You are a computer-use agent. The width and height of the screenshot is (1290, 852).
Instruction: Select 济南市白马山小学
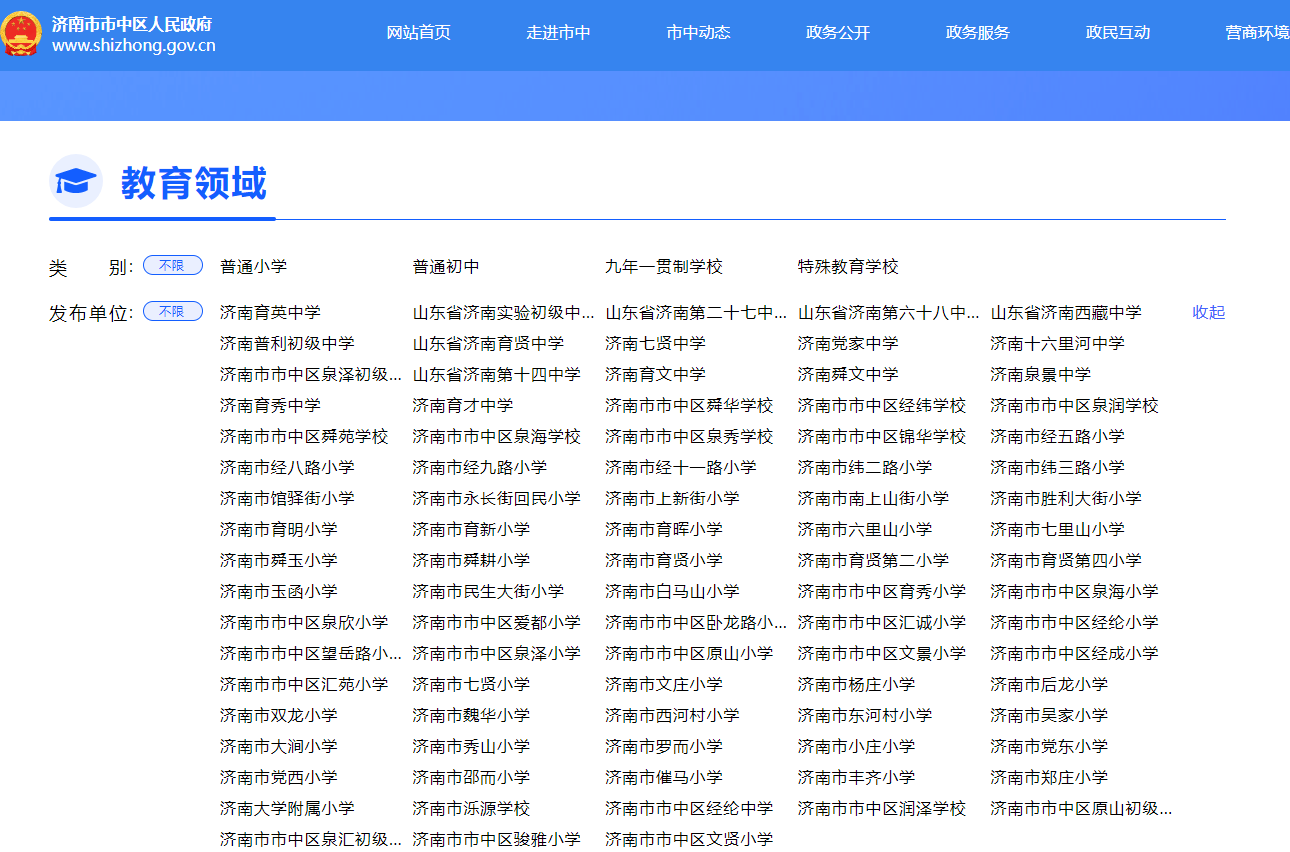pos(672,591)
